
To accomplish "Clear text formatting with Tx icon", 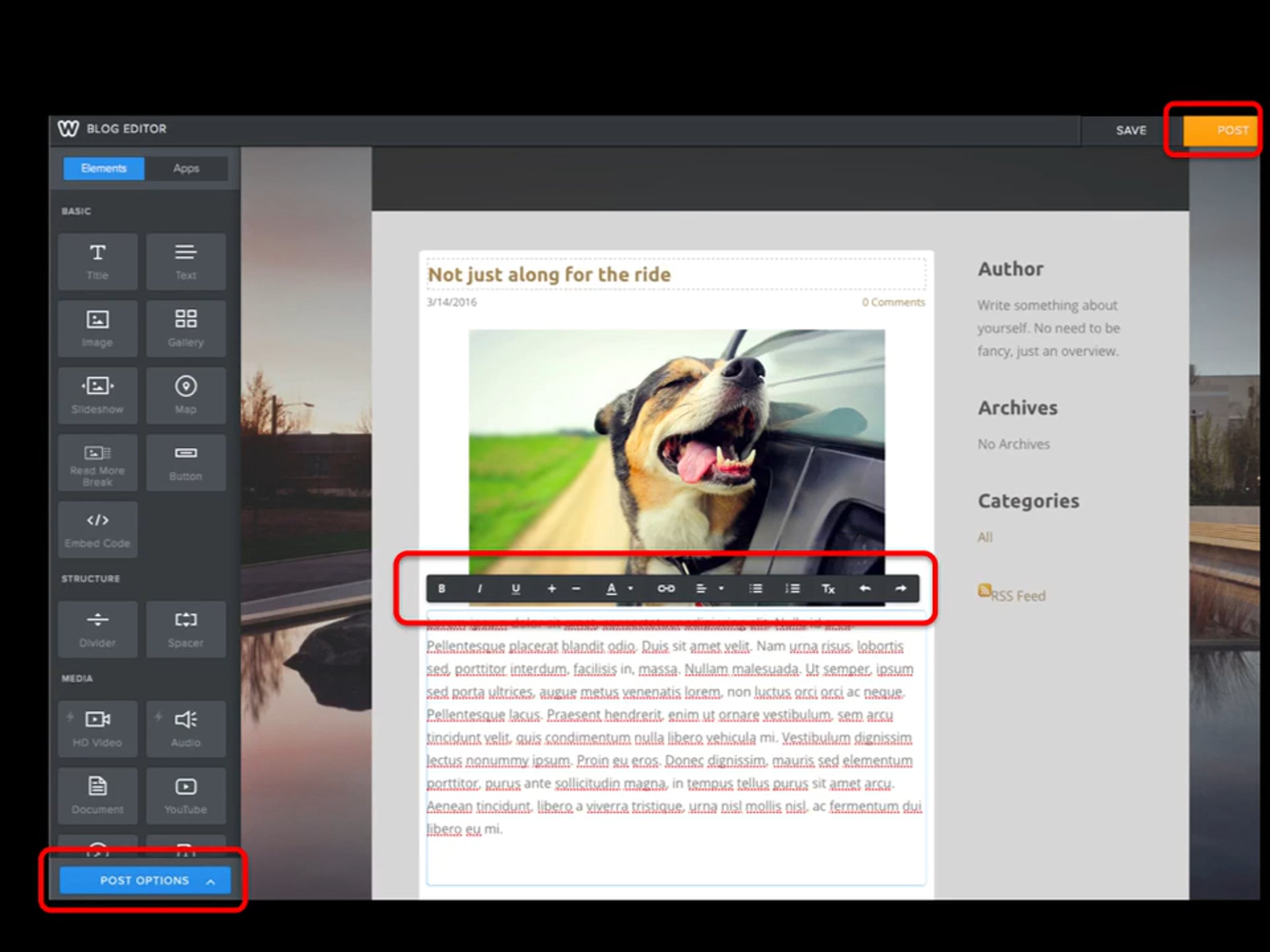I will [828, 588].
